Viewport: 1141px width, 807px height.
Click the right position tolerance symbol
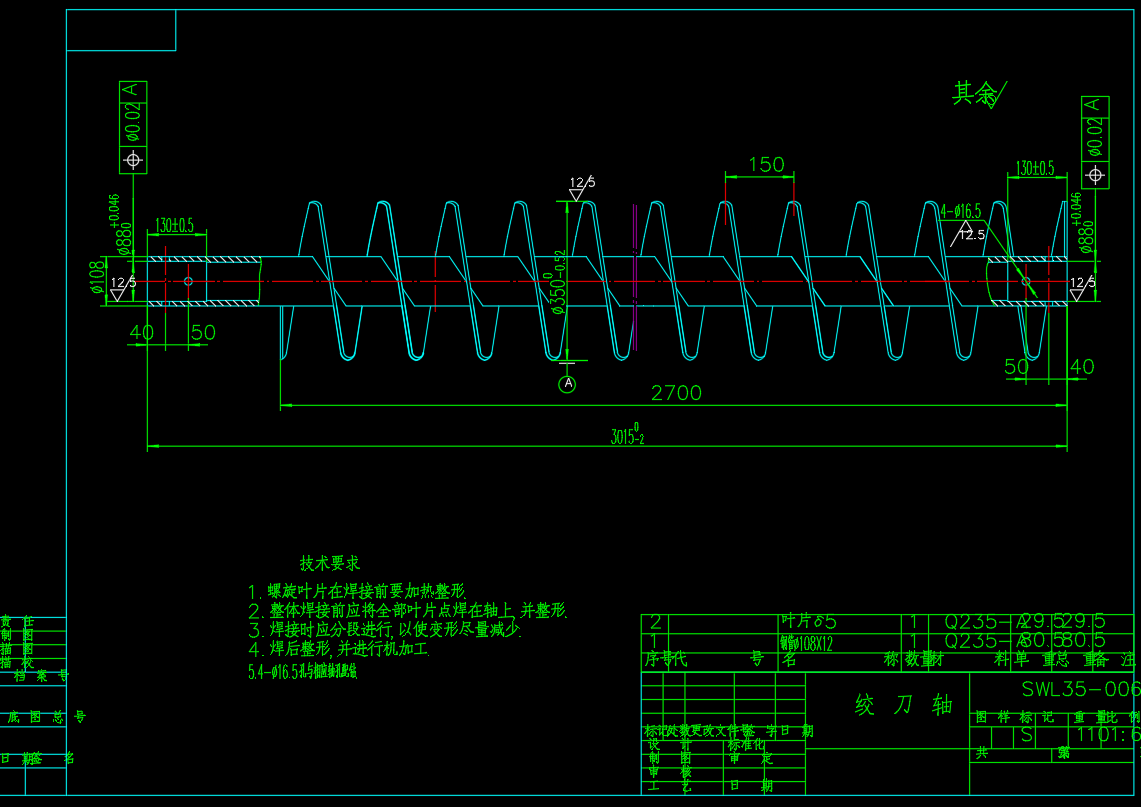pyautogui.click(x=1095, y=175)
